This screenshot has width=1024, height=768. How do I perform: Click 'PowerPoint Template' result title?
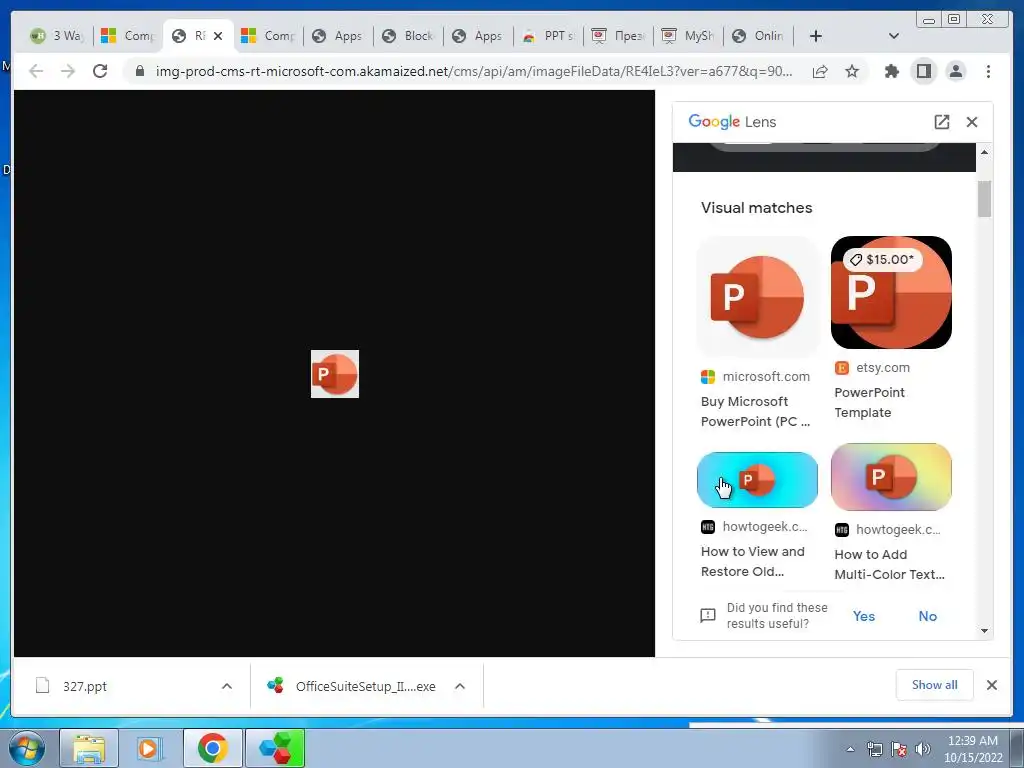pyautogui.click(x=869, y=402)
